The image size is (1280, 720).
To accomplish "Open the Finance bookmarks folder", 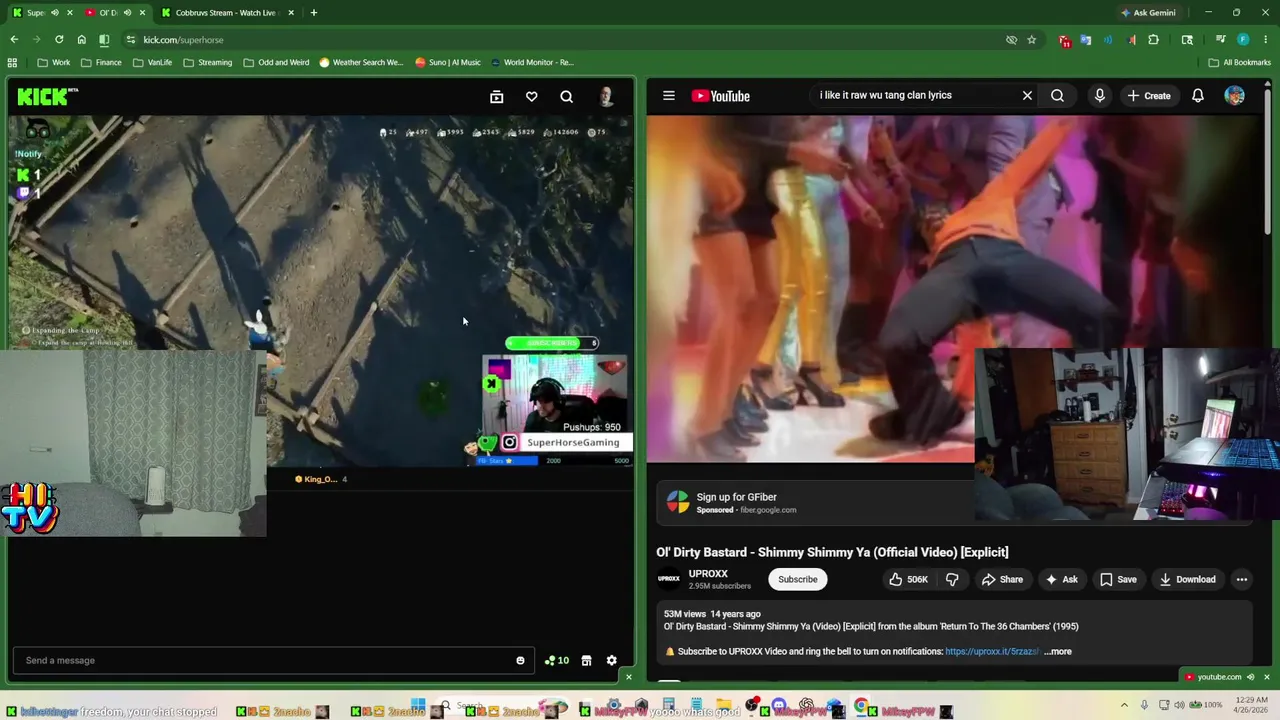I will coord(101,62).
